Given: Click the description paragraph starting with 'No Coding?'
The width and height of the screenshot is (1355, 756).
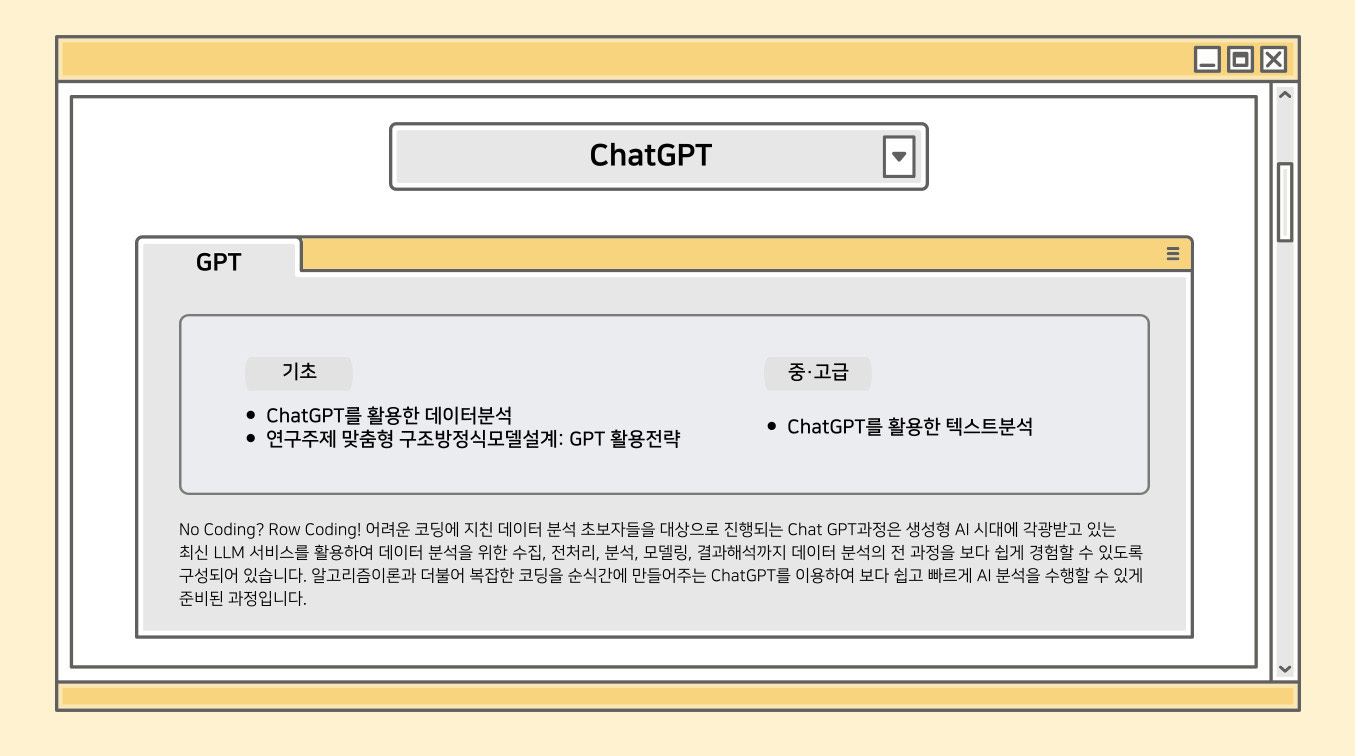Looking at the screenshot, I should coord(661,564).
